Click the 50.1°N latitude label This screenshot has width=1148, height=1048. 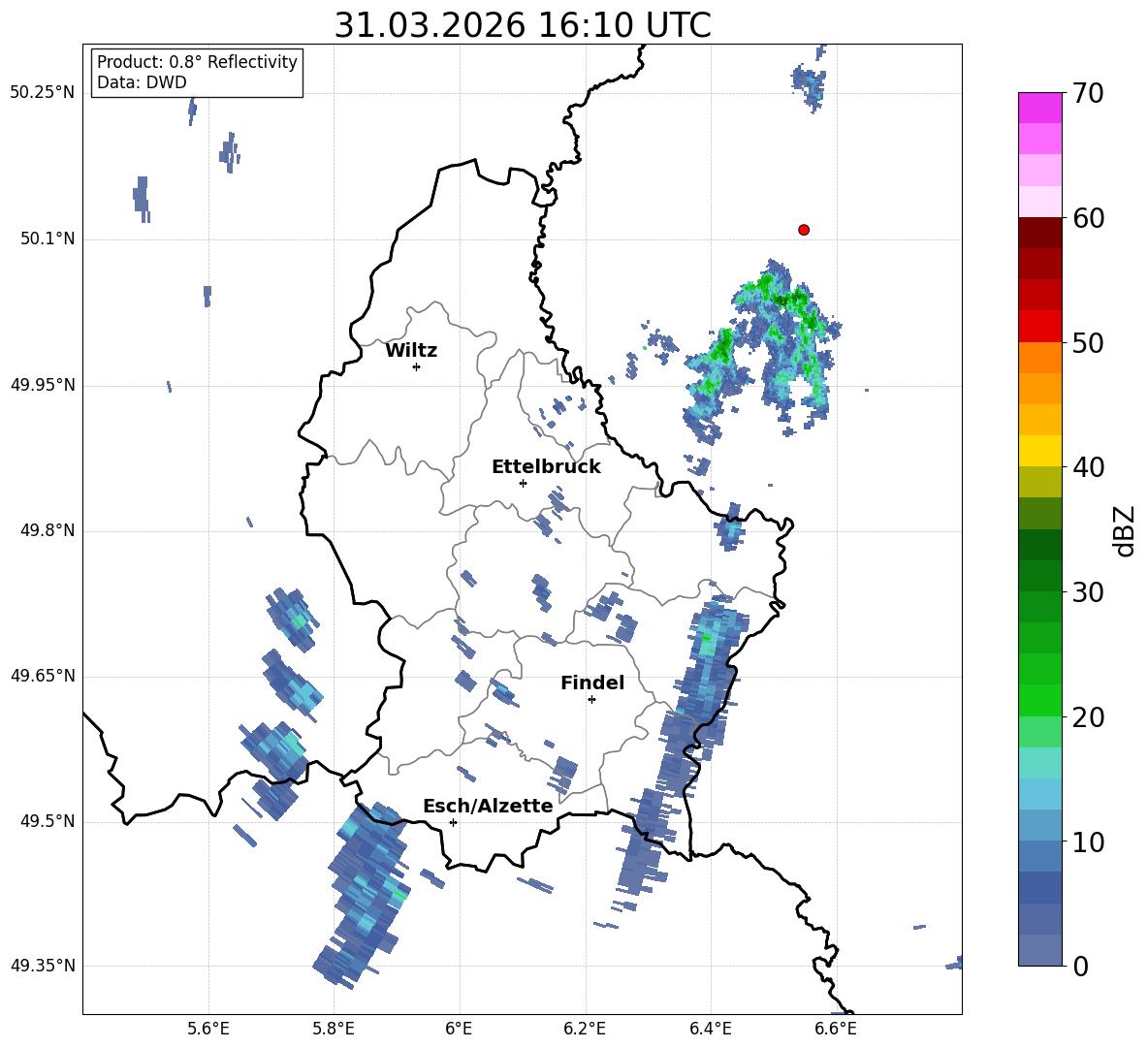point(48,239)
